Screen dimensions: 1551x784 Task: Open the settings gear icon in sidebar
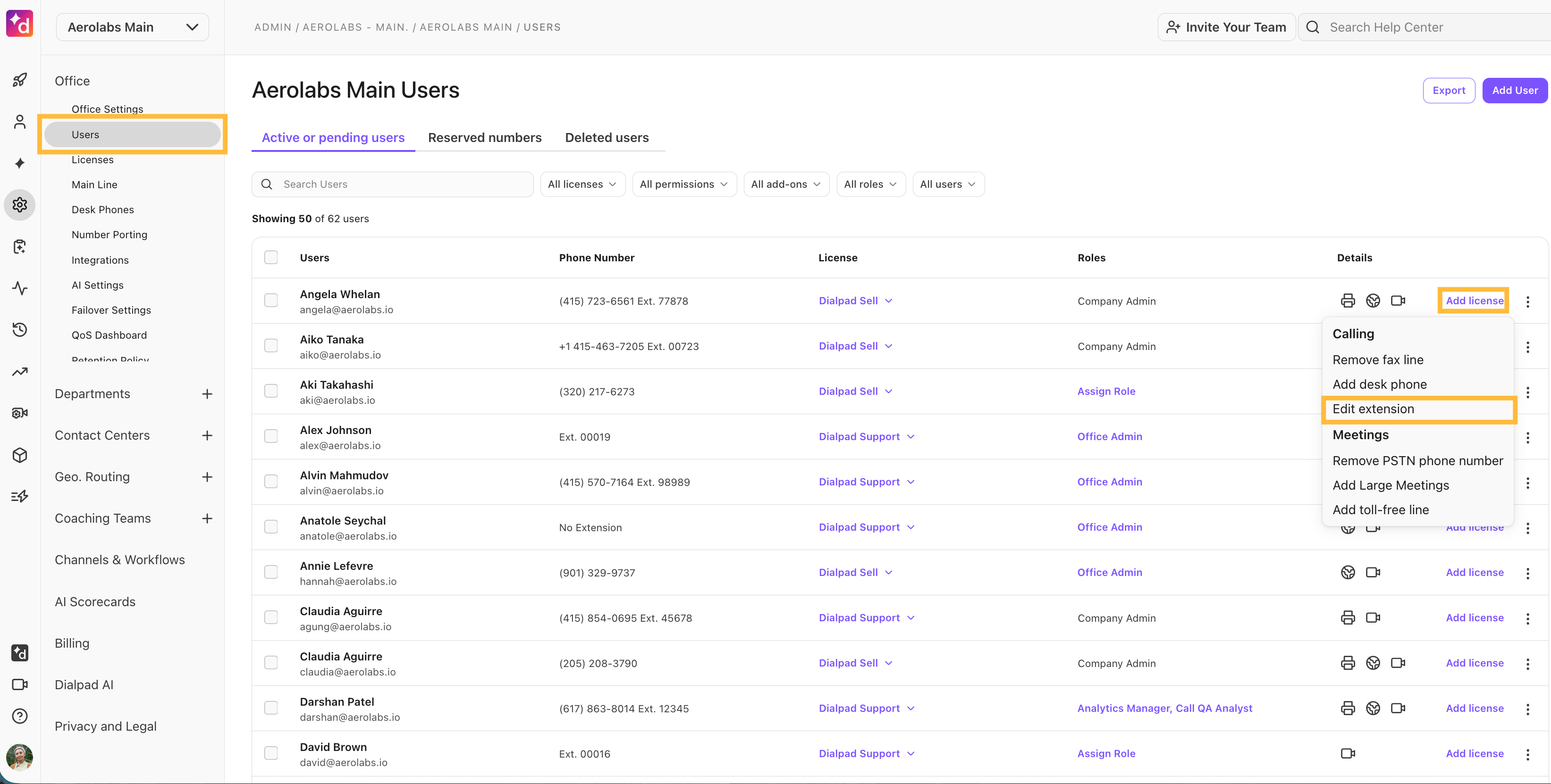coord(20,205)
